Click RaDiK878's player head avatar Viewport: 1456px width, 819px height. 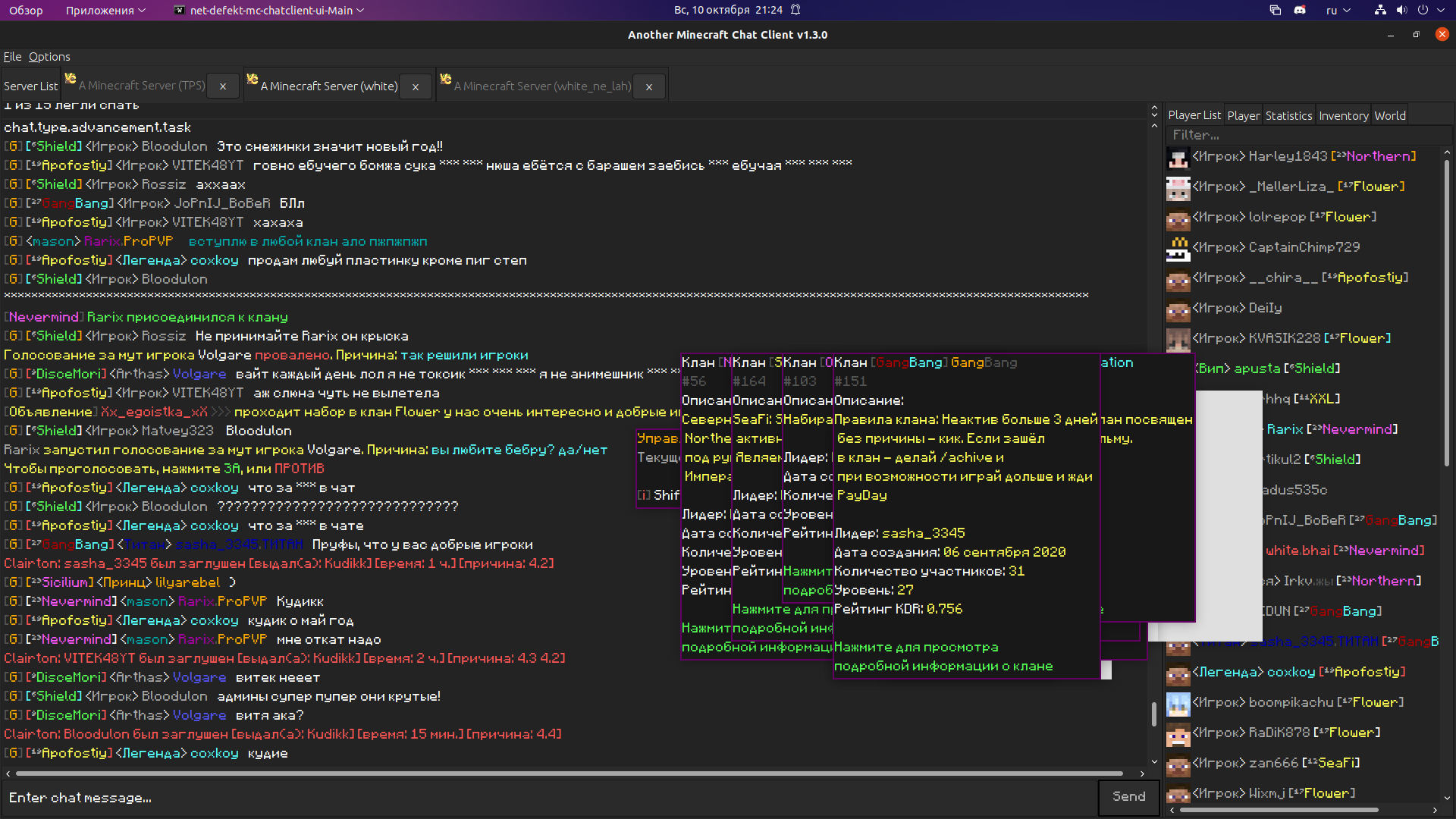(x=1178, y=734)
